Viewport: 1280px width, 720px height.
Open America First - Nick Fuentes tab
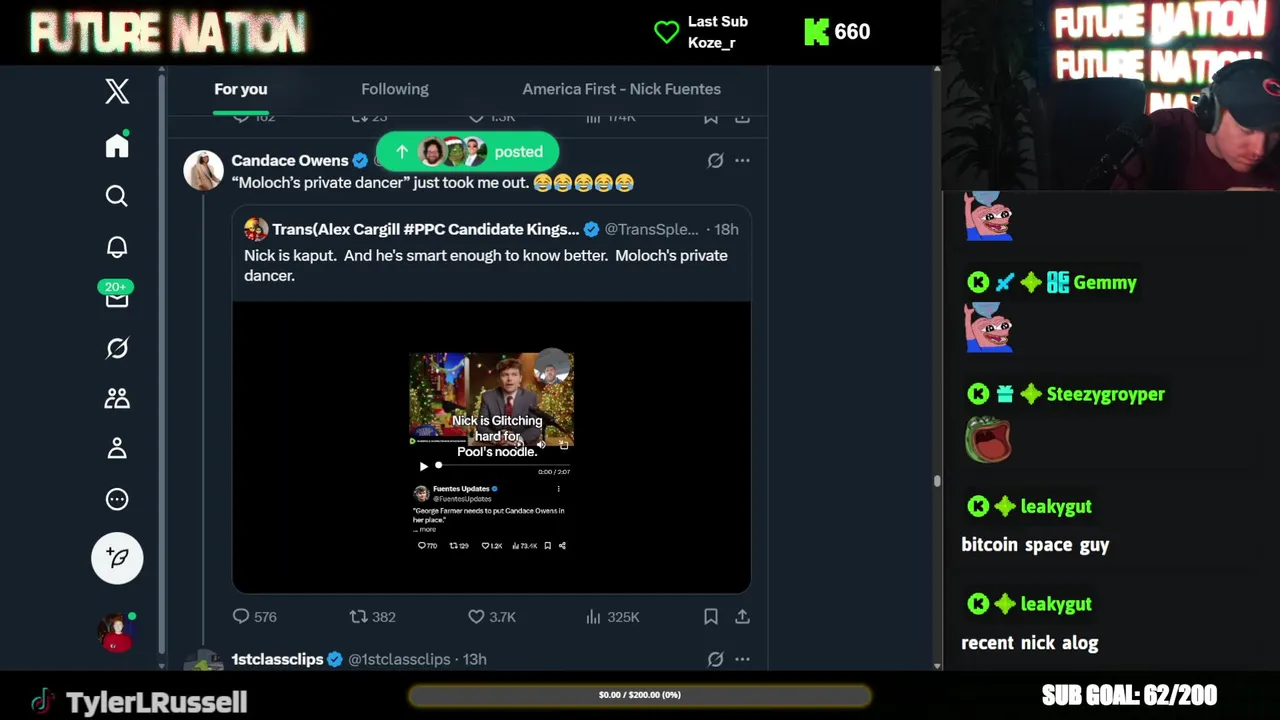621,89
